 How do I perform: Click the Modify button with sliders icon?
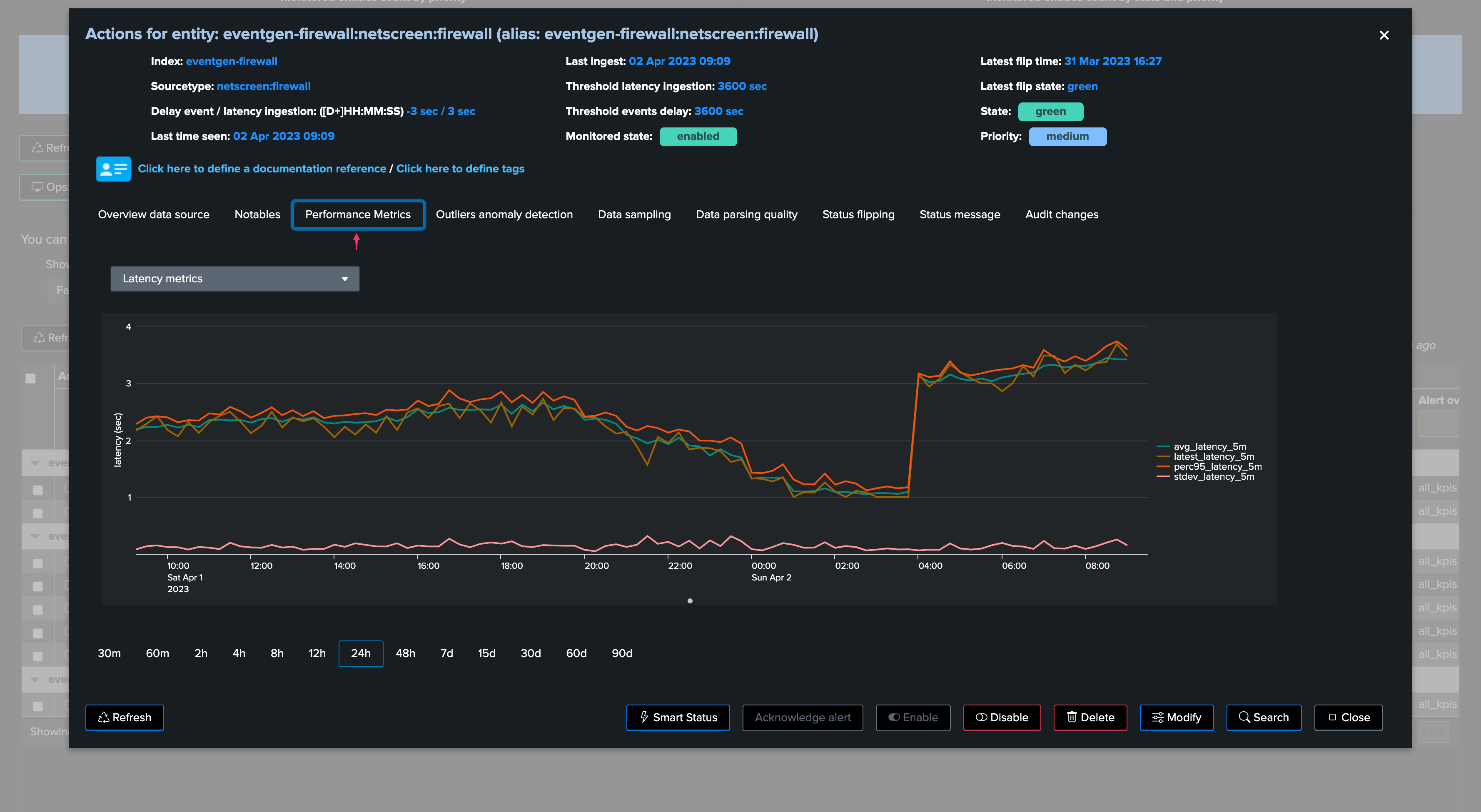pyautogui.click(x=1176, y=717)
